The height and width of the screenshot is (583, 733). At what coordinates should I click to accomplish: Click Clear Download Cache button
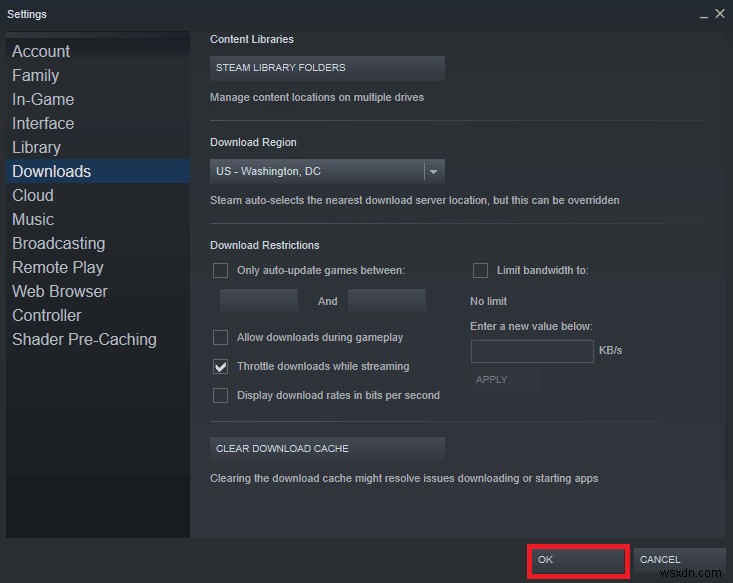pyautogui.click(x=327, y=449)
